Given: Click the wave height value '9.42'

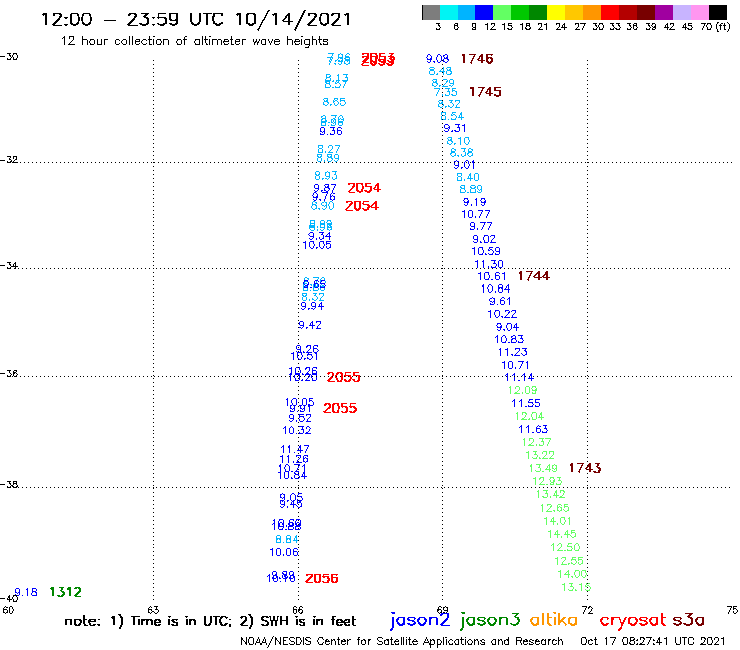Looking at the screenshot, I should click(310, 325).
